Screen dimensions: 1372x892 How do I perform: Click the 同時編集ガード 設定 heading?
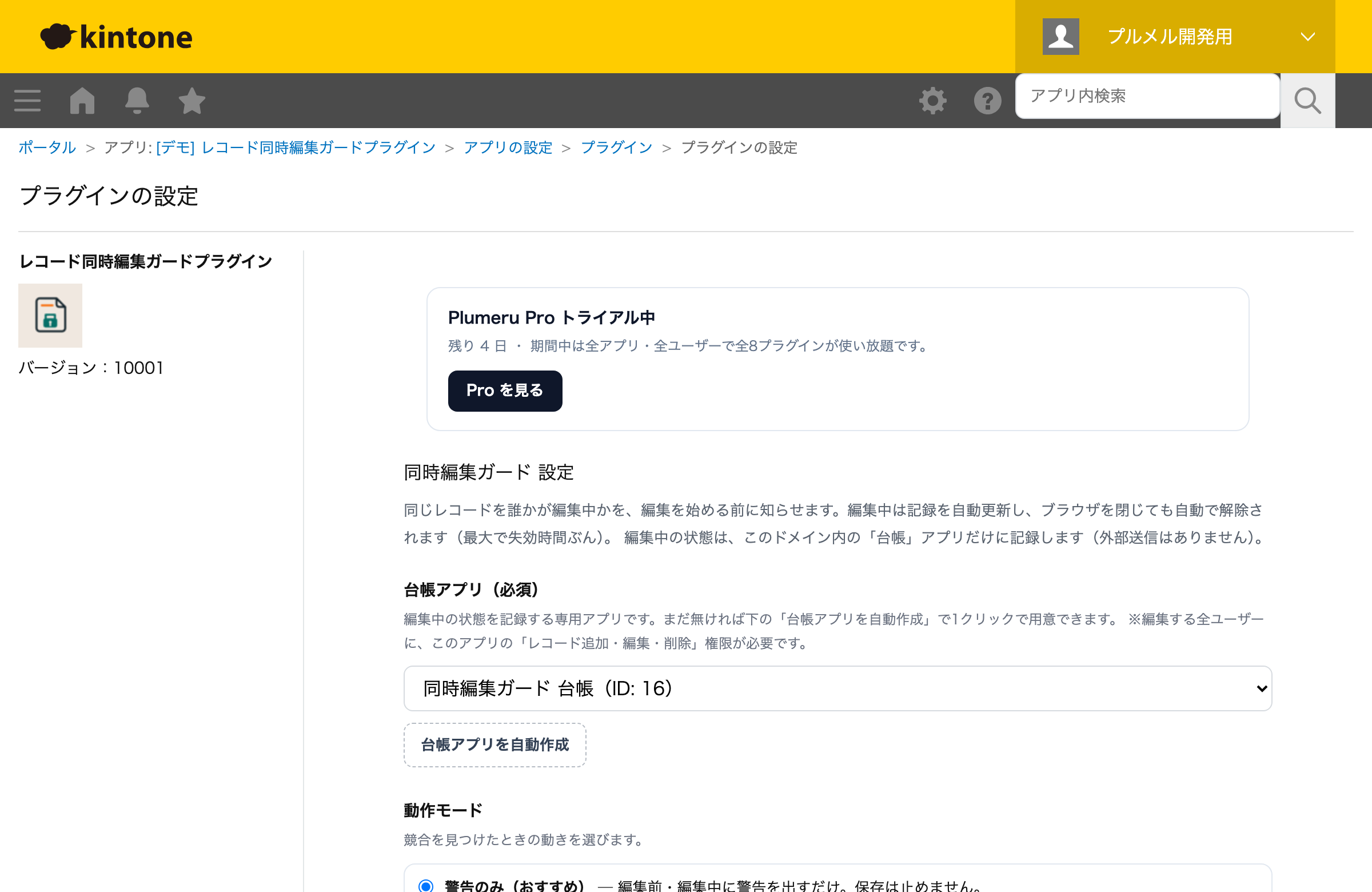point(488,473)
